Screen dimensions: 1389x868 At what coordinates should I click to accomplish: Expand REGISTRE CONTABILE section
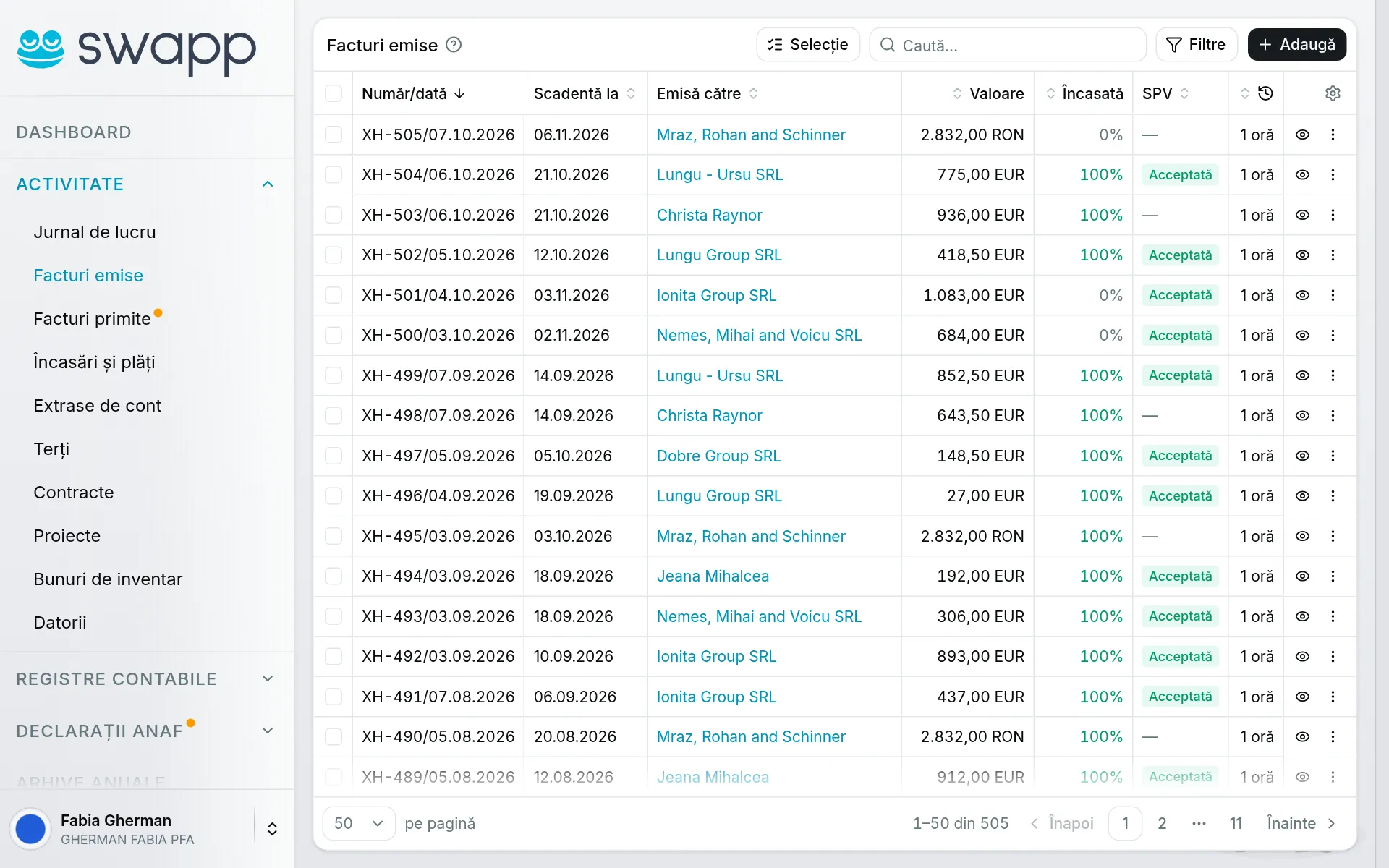point(268,678)
